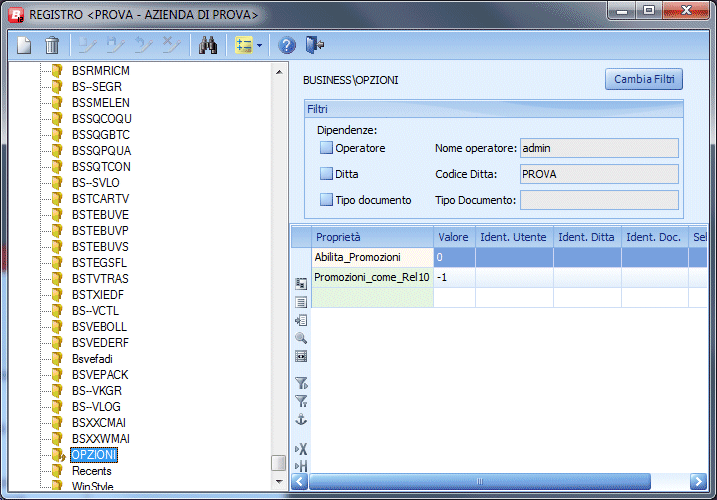Click the Ident. Doc. column header
The width and height of the screenshot is (717, 500).
pos(654,237)
